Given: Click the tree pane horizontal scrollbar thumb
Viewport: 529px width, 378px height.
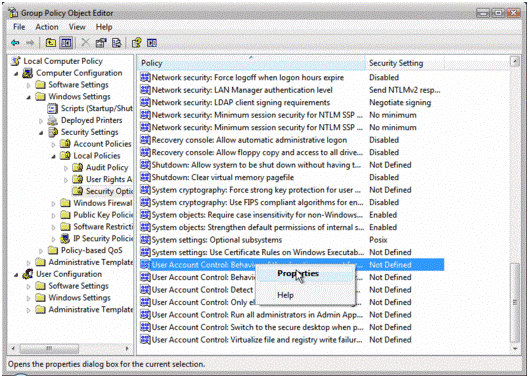Looking at the screenshot, I should coord(49,348).
